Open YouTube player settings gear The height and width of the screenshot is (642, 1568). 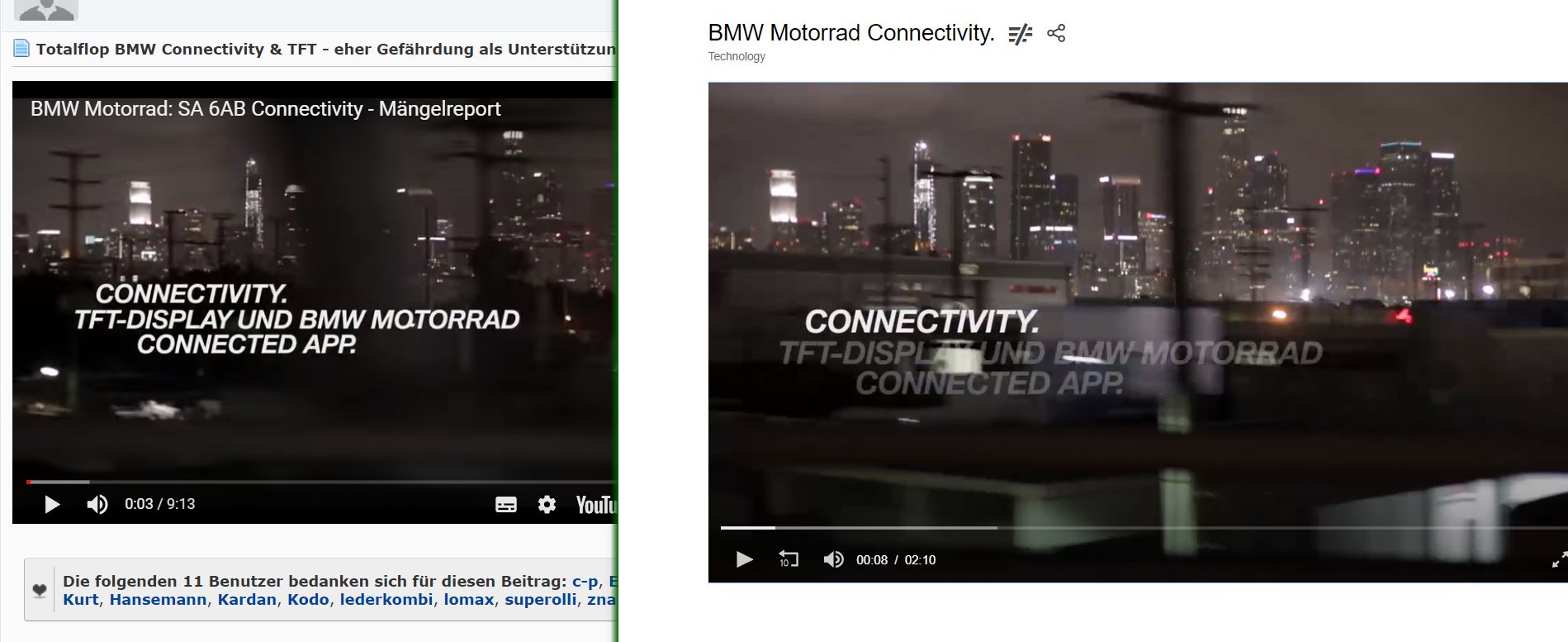click(547, 504)
